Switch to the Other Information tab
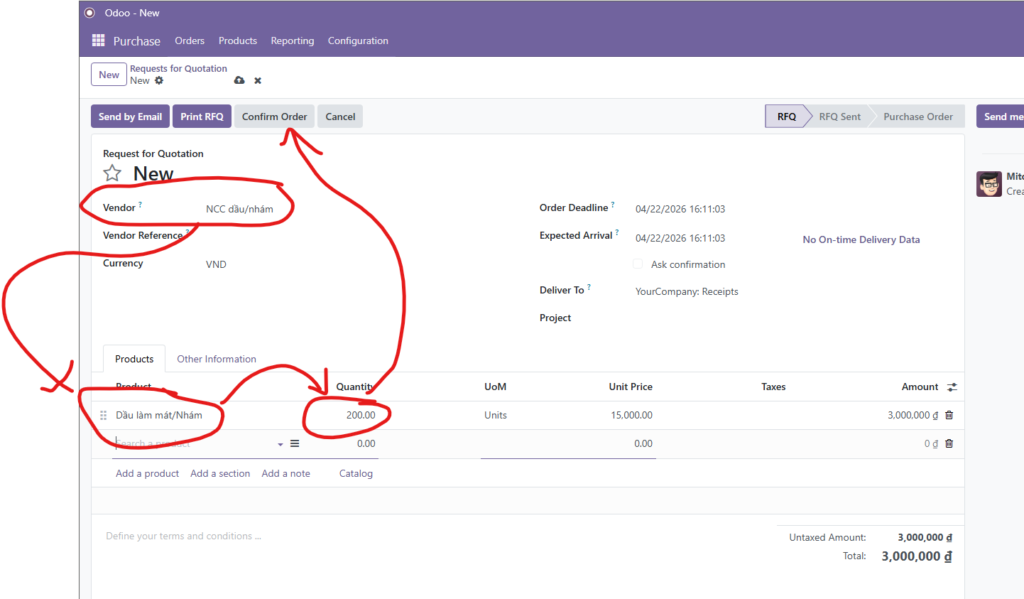Image resolution: width=1024 pixels, height=599 pixels. click(x=216, y=359)
